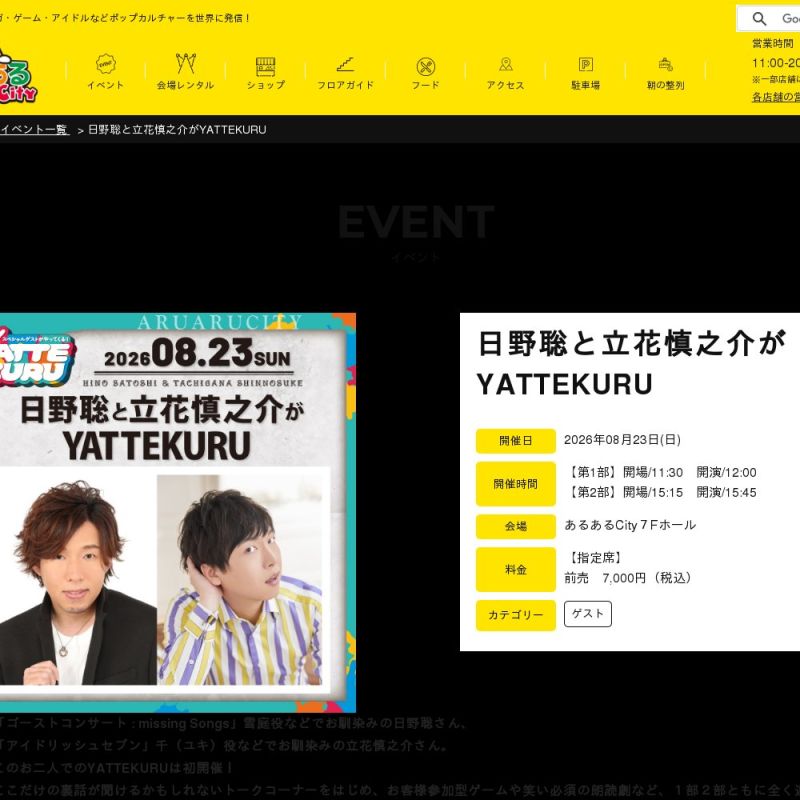Open the ショップ shop icon

point(265,66)
